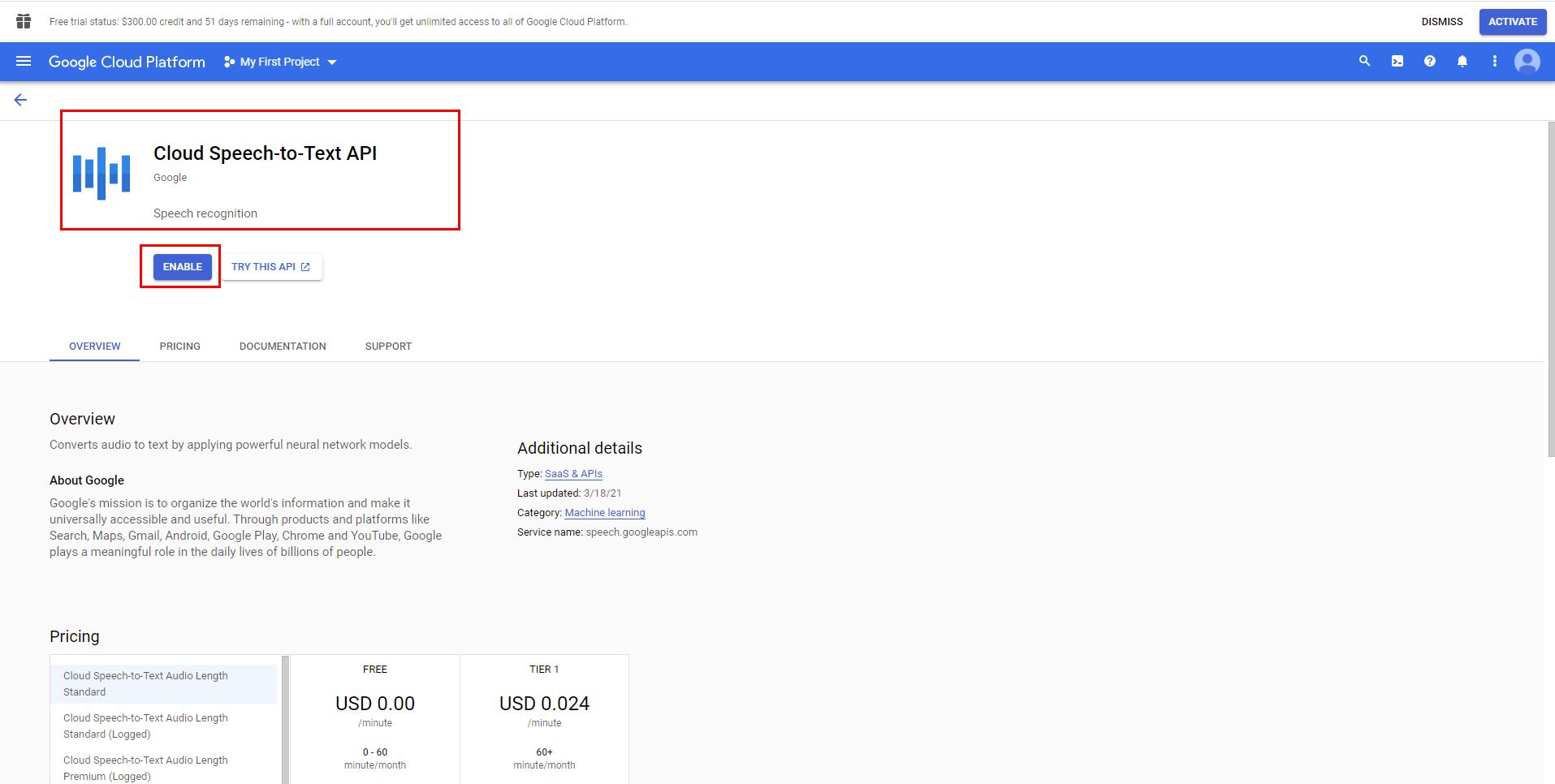1555x784 pixels.
Task: Expand the My First Project dropdown
Action: click(x=280, y=62)
